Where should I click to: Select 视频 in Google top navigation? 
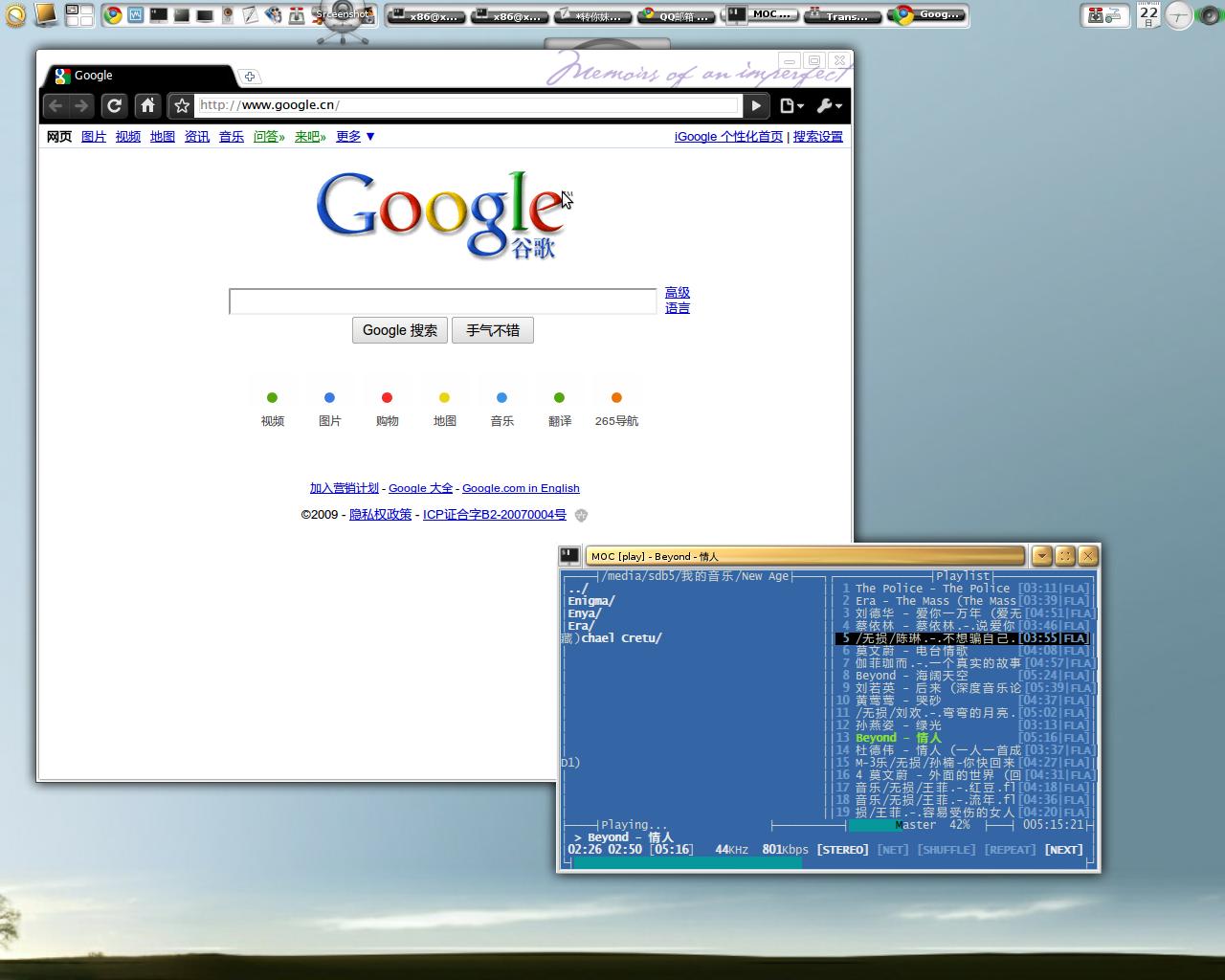click(x=128, y=137)
